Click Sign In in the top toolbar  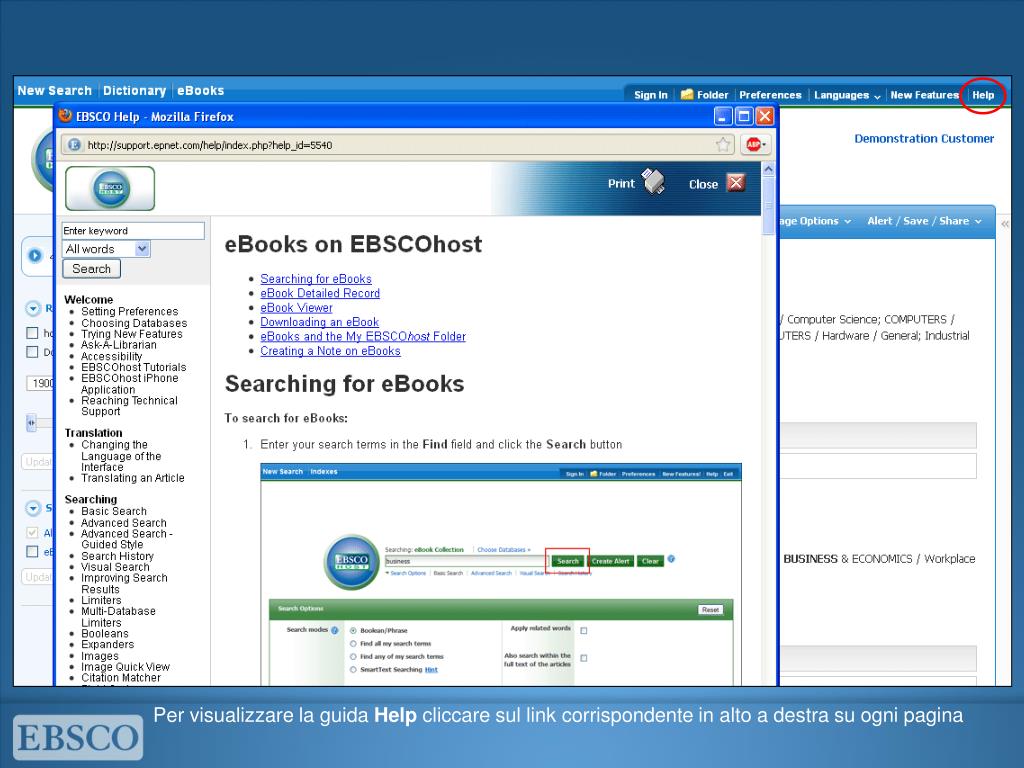pyautogui.click(x=650, y=95)
